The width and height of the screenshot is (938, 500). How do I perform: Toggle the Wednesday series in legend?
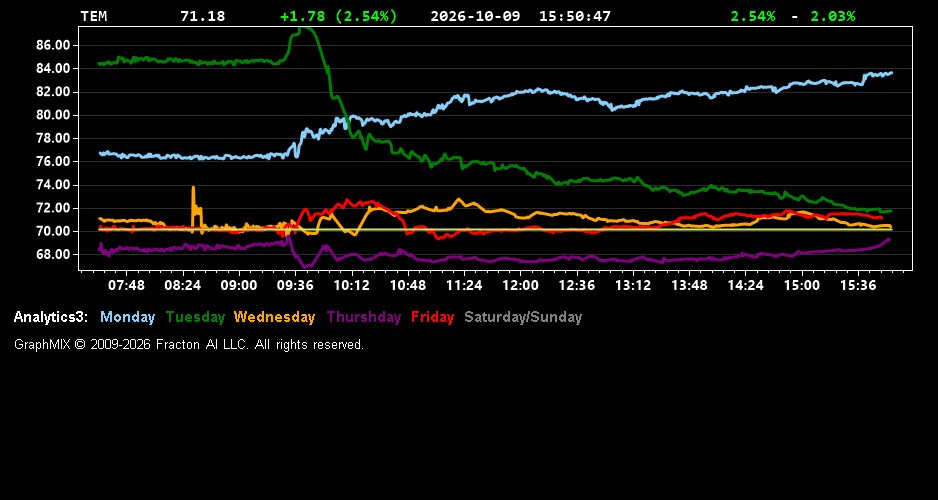(275, 317)
